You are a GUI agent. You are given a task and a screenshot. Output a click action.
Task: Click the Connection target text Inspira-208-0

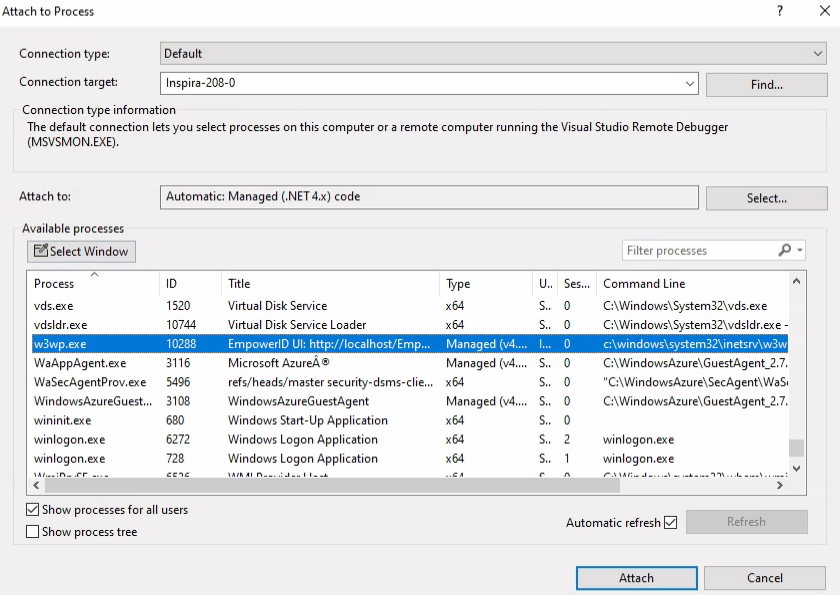200,83
